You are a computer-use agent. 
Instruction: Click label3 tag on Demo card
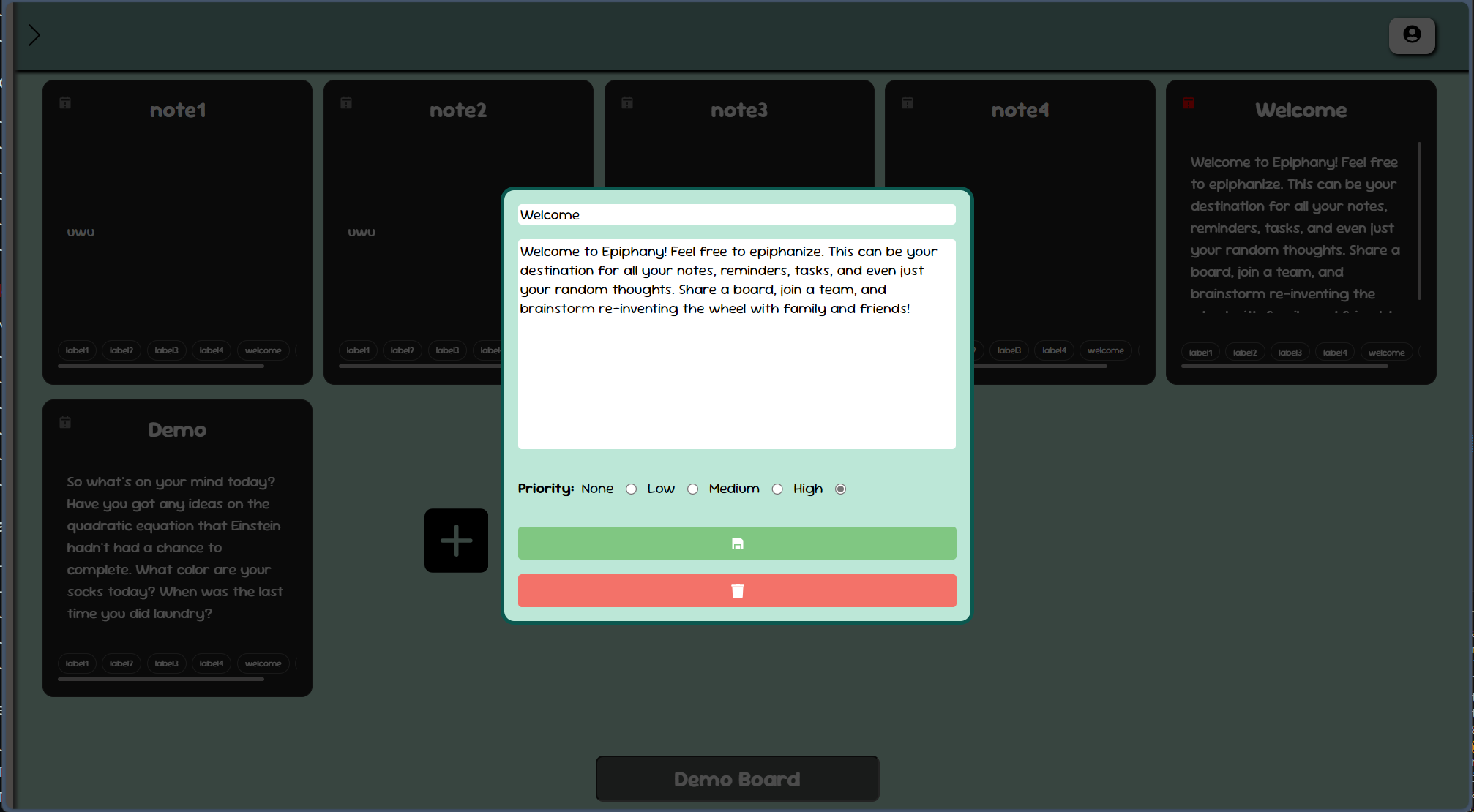point(166,663)
